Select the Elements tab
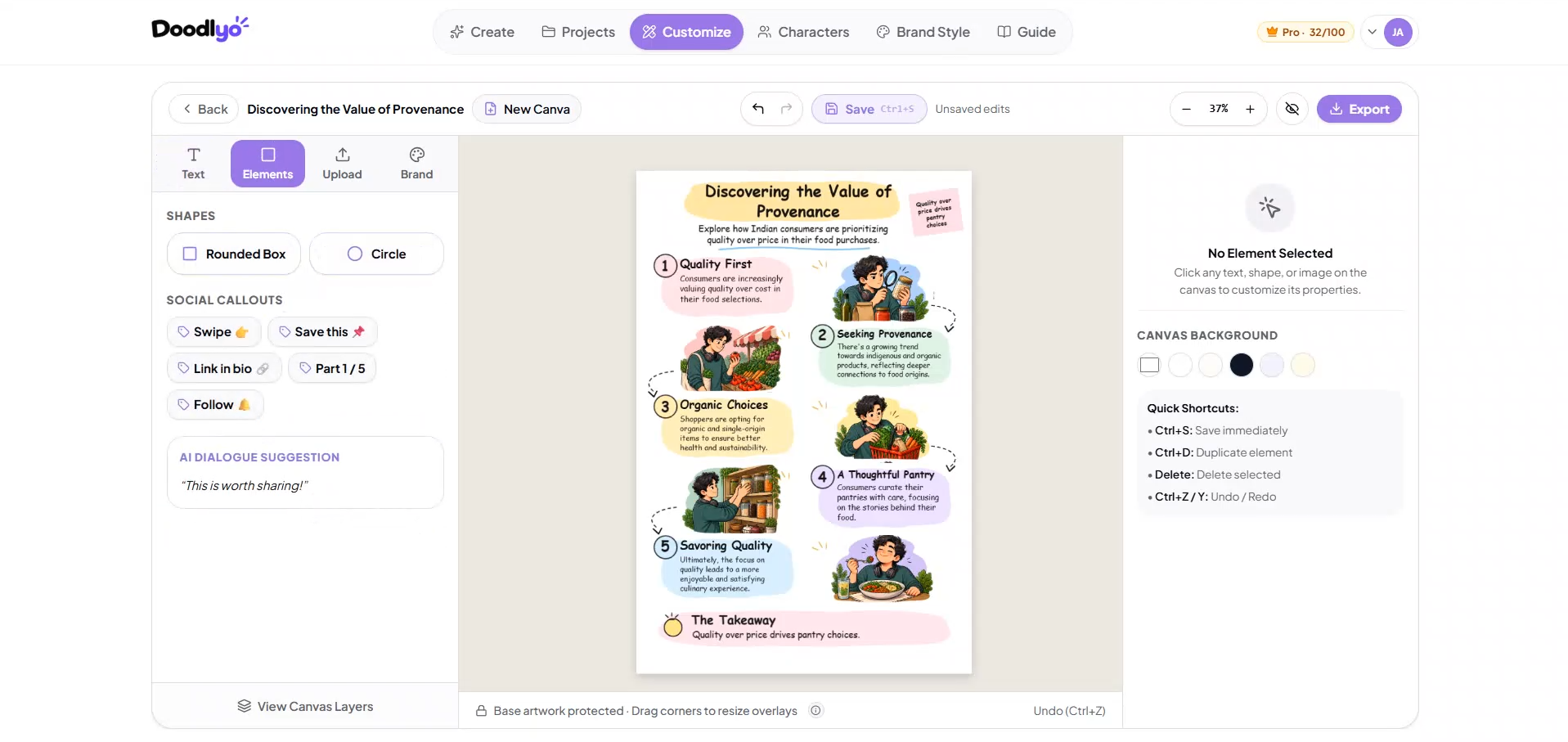Screen dimensions: 1568x742 coord(267,164)
